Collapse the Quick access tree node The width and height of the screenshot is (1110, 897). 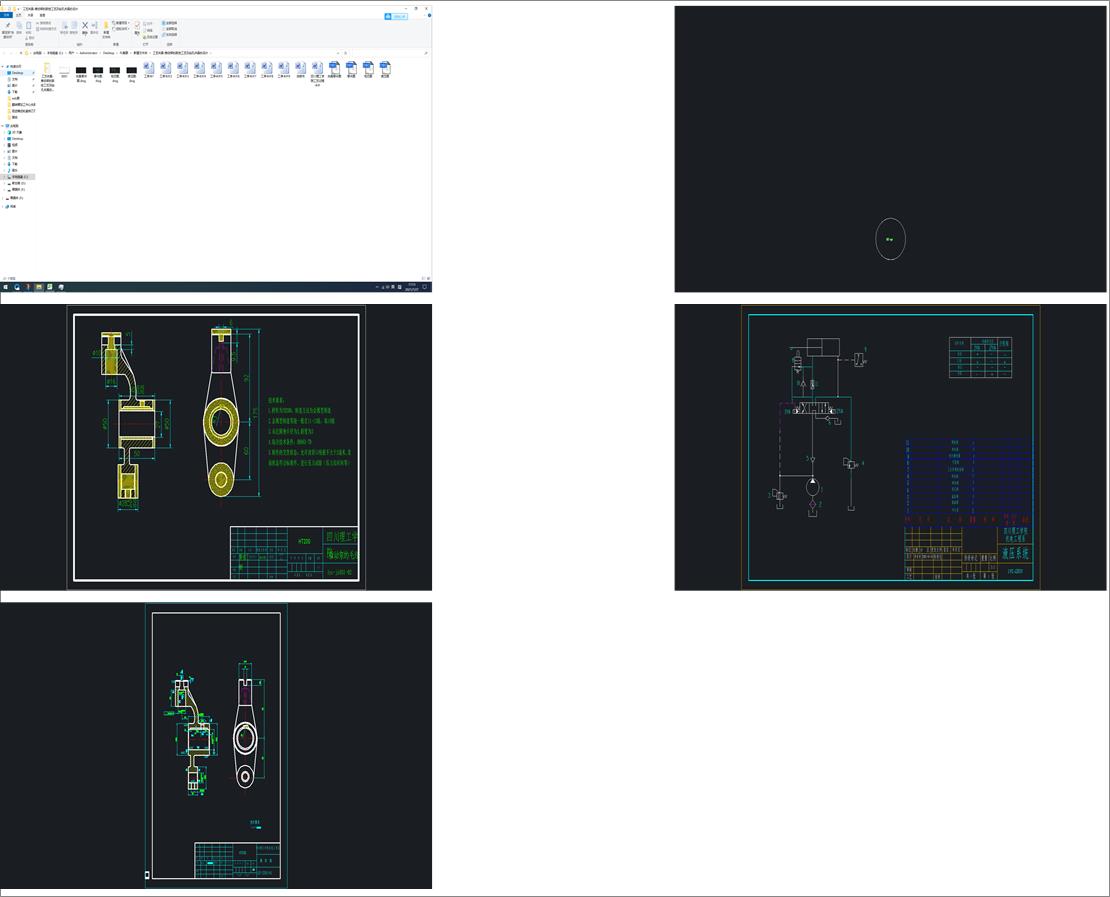[x=3, y=67]
